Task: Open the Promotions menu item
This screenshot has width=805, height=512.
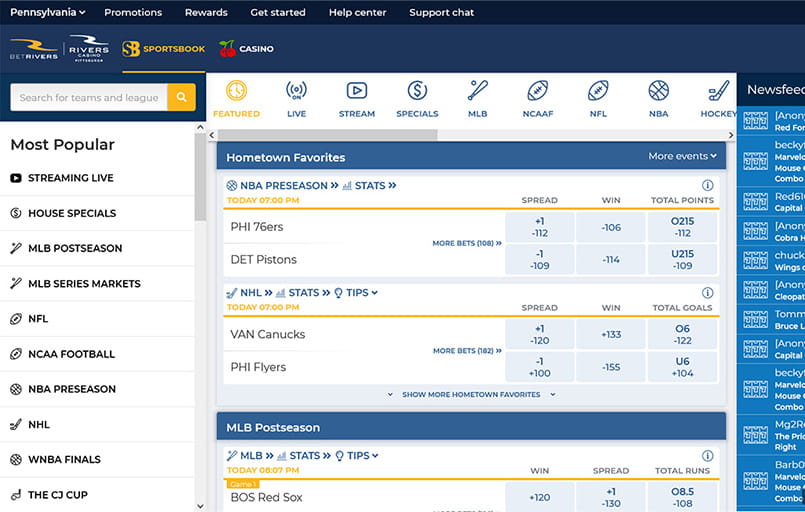Action: (x=133, y=12)
